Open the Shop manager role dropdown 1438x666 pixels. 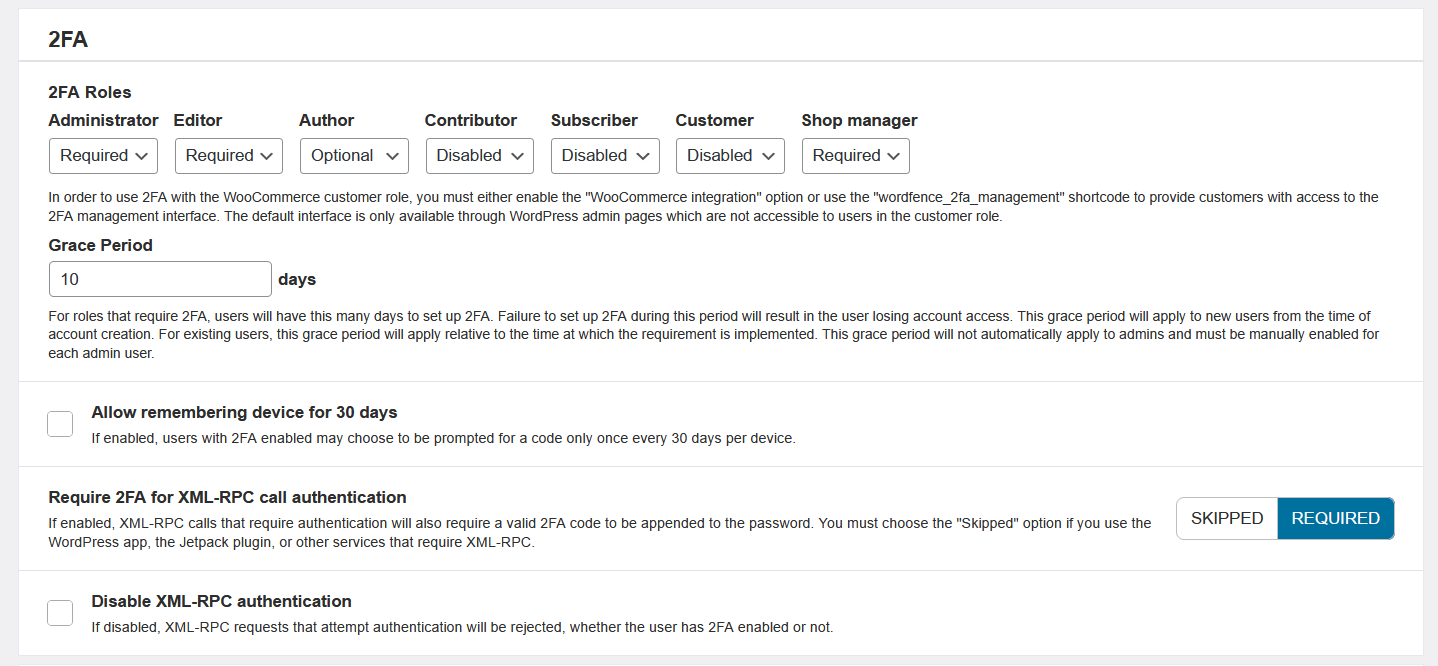[855, 155]
